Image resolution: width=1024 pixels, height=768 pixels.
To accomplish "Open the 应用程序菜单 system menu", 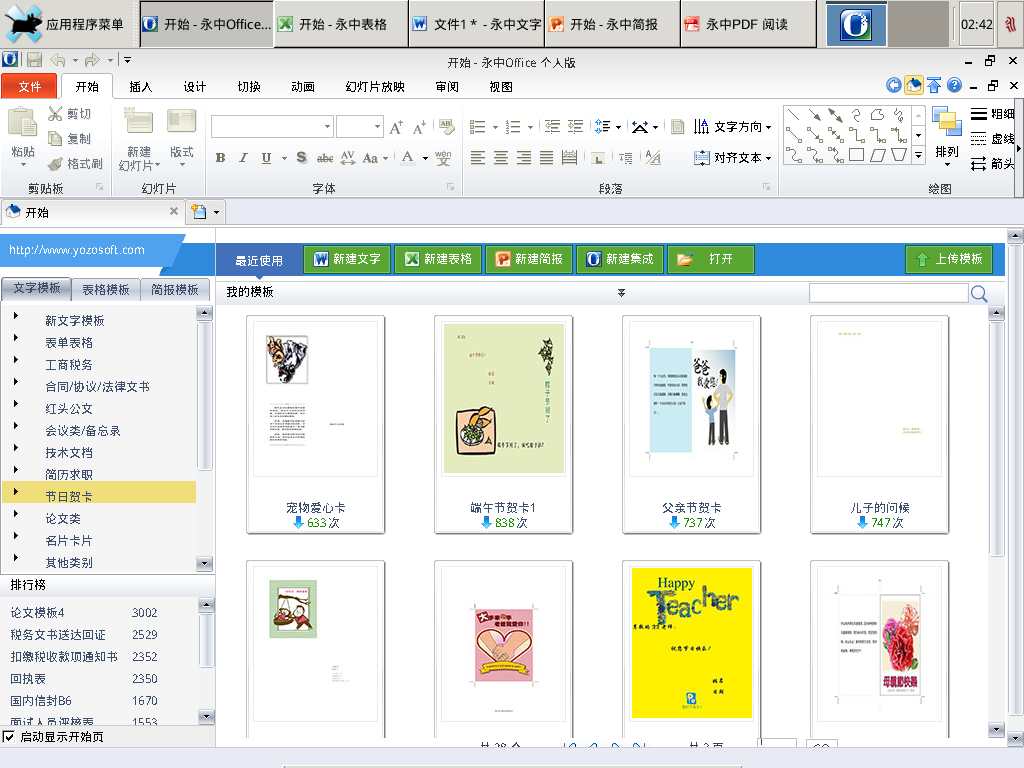I will tap(65, 24).
